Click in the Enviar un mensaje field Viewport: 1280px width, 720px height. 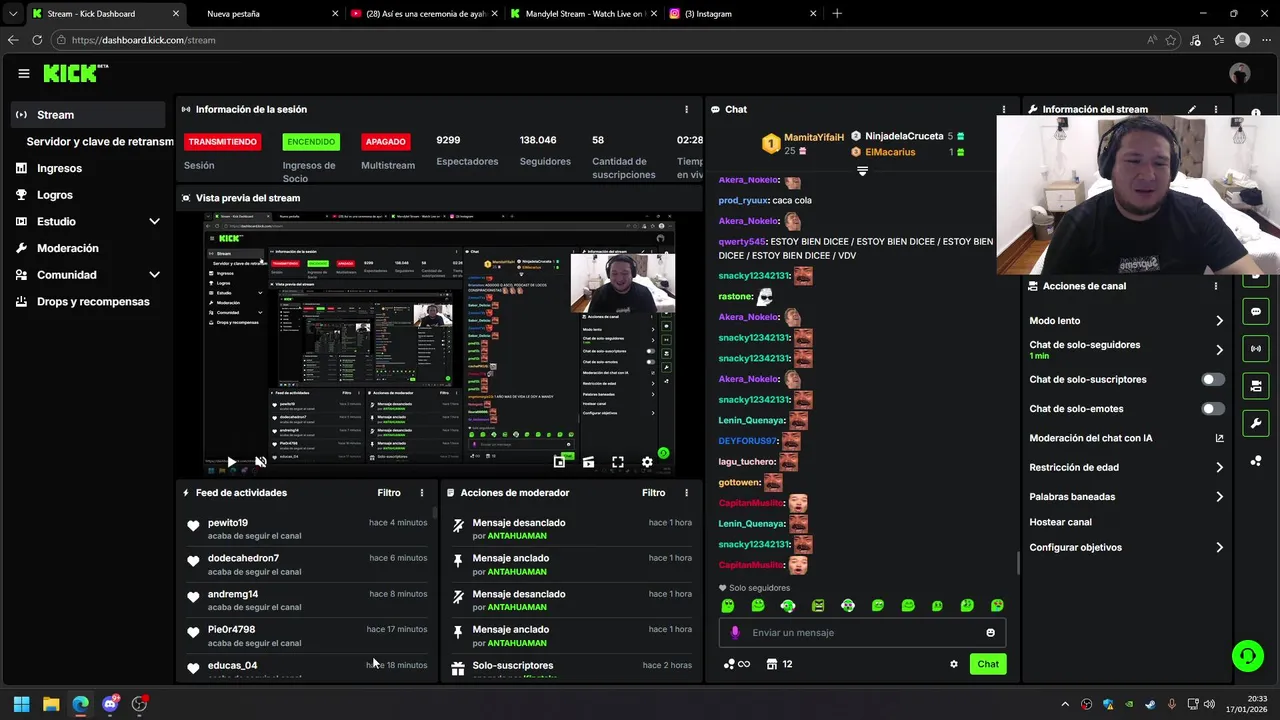(862, 633)
